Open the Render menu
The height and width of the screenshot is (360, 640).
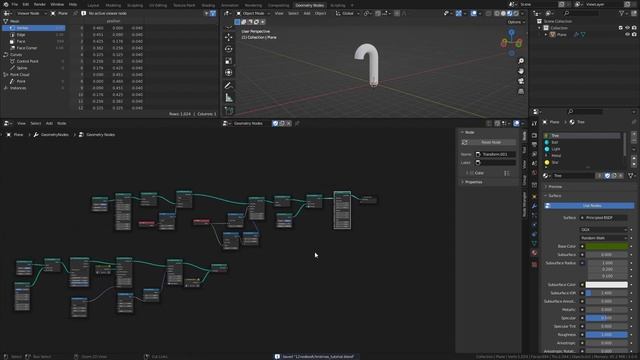coord(40,4)
